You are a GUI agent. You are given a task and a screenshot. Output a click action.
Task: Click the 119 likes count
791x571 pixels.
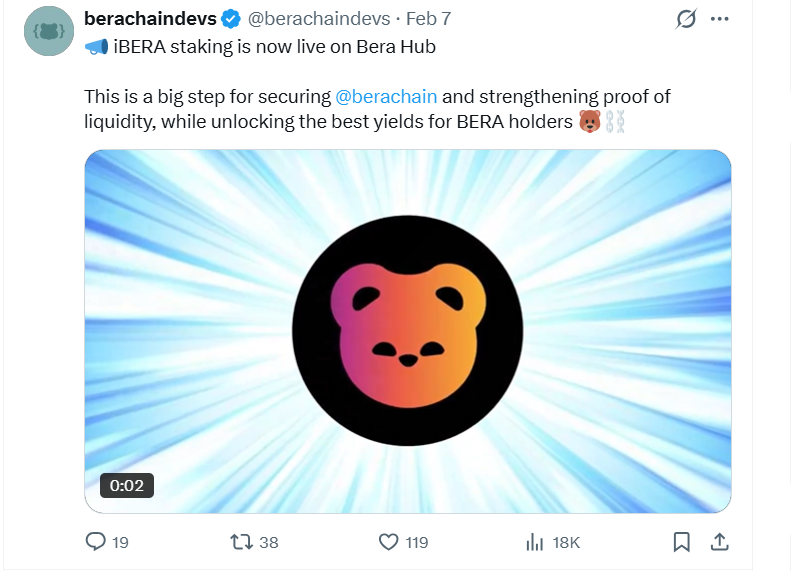416,542
